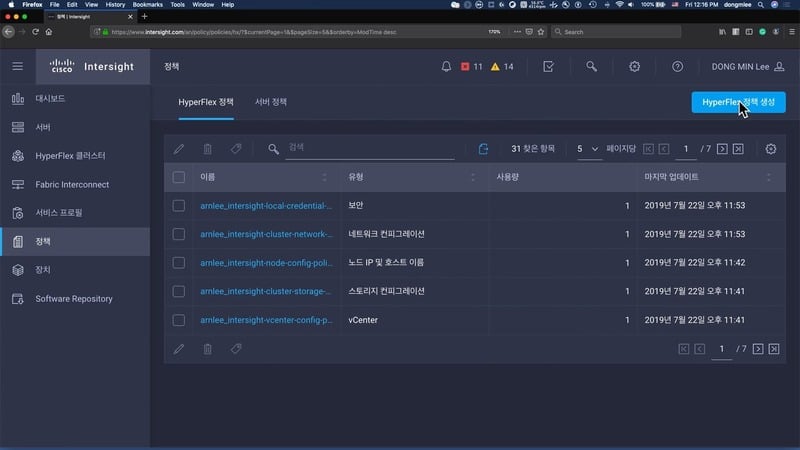Open the items per page dropdown
Image resolution: width=800 pixels, height=450 pixels.
588,149
